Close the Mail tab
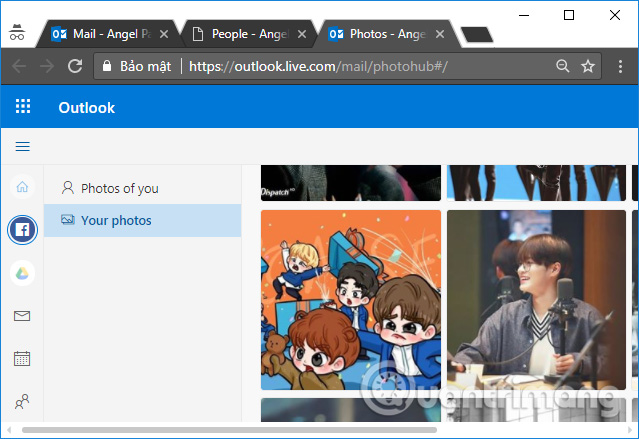This screenshot has height=439, width=639. pos(164,34)
